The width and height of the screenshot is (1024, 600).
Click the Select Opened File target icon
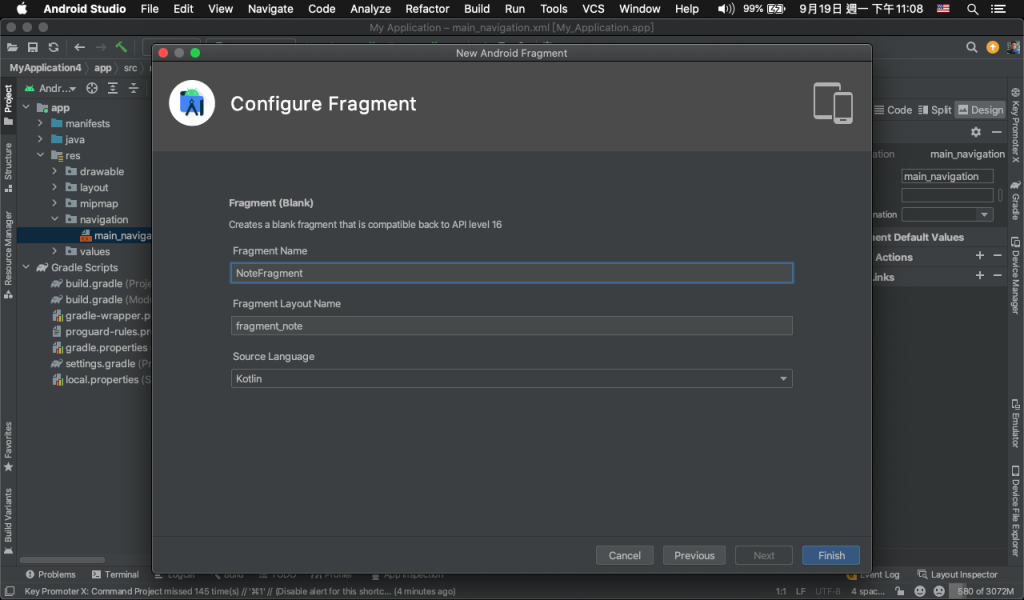(92, 88)
